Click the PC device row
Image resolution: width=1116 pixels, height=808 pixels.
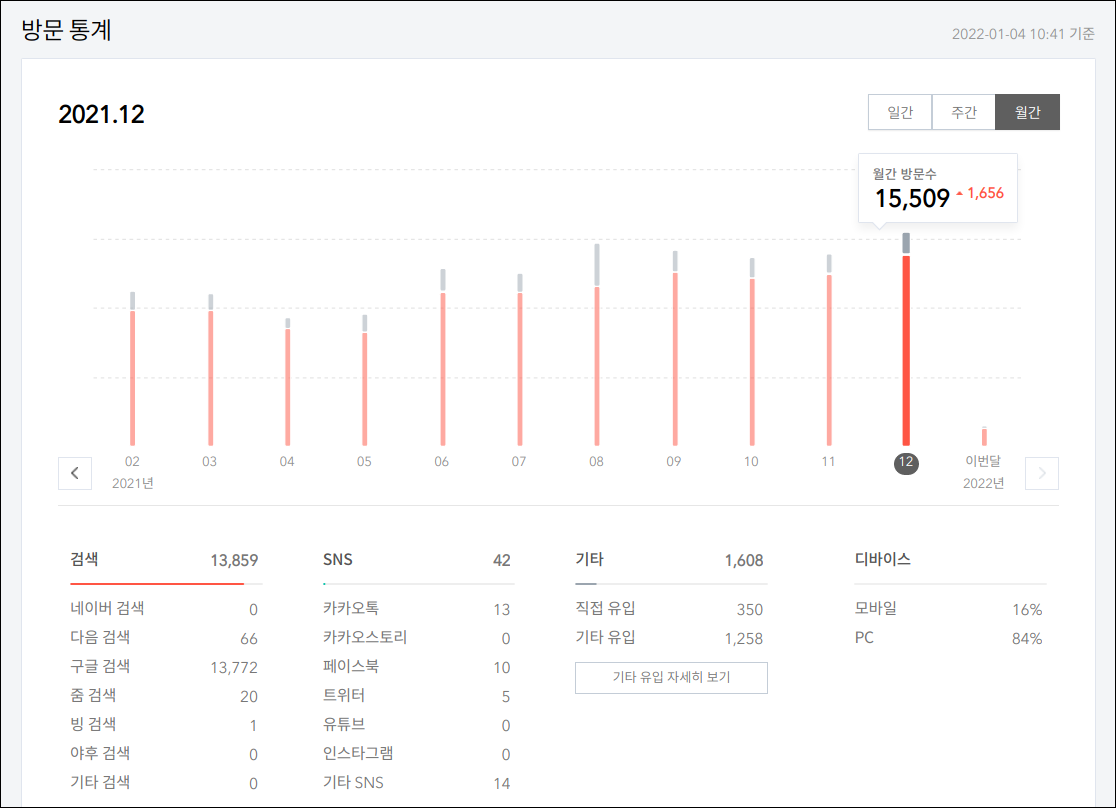(x=949, y=638)
